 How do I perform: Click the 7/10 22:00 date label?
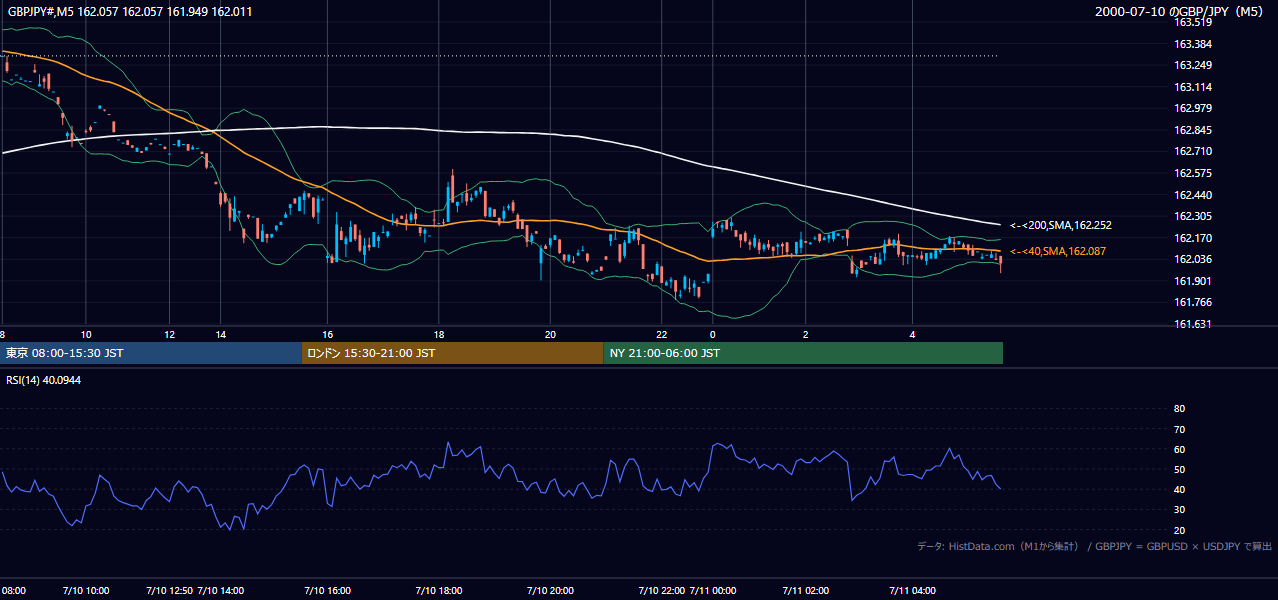(x=661, y=590)
